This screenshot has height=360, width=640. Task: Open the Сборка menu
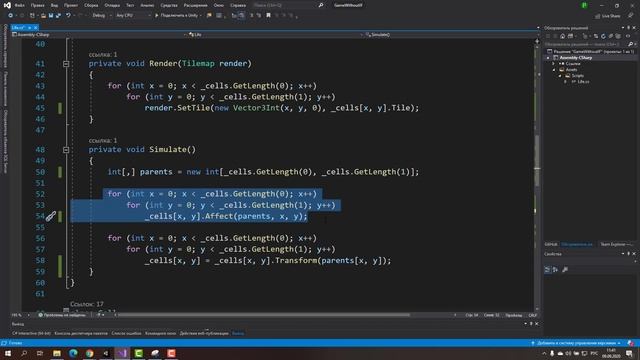tap(91, 5)
